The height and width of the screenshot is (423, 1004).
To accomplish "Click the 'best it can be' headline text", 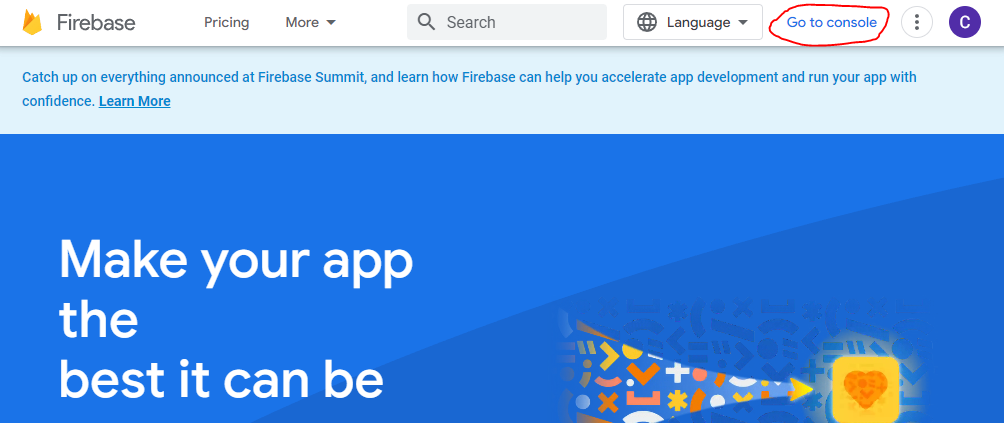I will coord(221,380).
